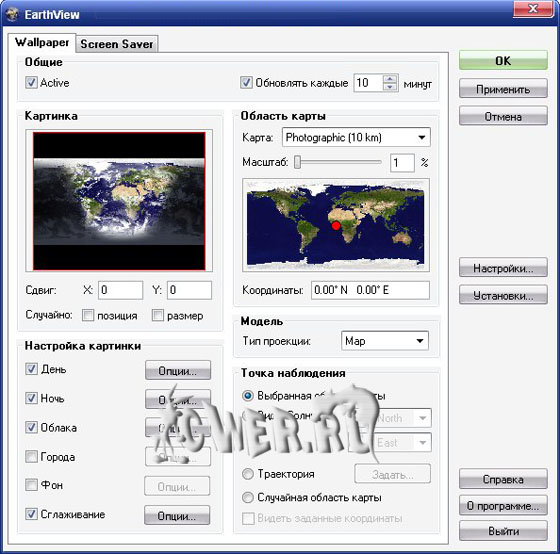Click the green OK button
Viewport: 560px width, 554px height.
click(503, 60)
